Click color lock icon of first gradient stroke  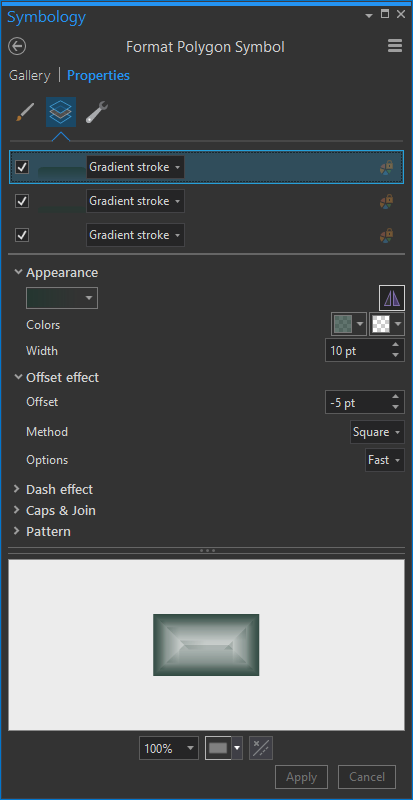point(387,167)
